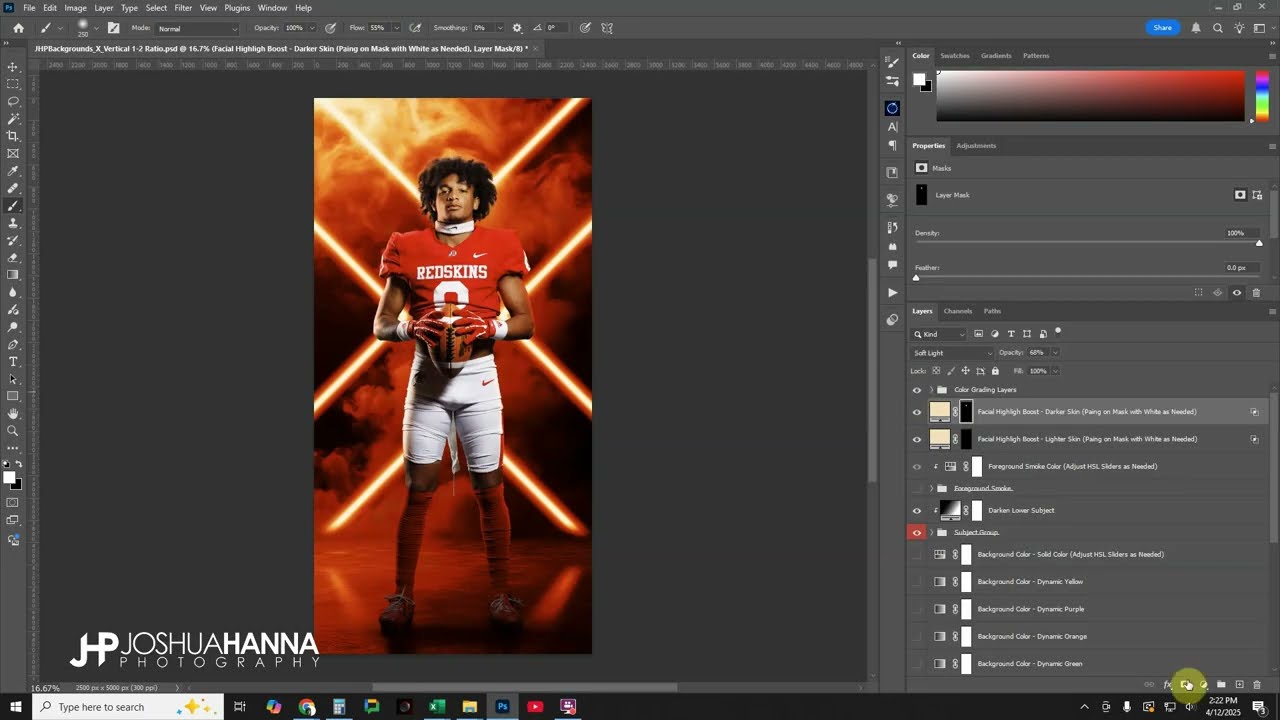
Task: Open Excel from the Windows taskbar
Action: (x=437, y=707)
